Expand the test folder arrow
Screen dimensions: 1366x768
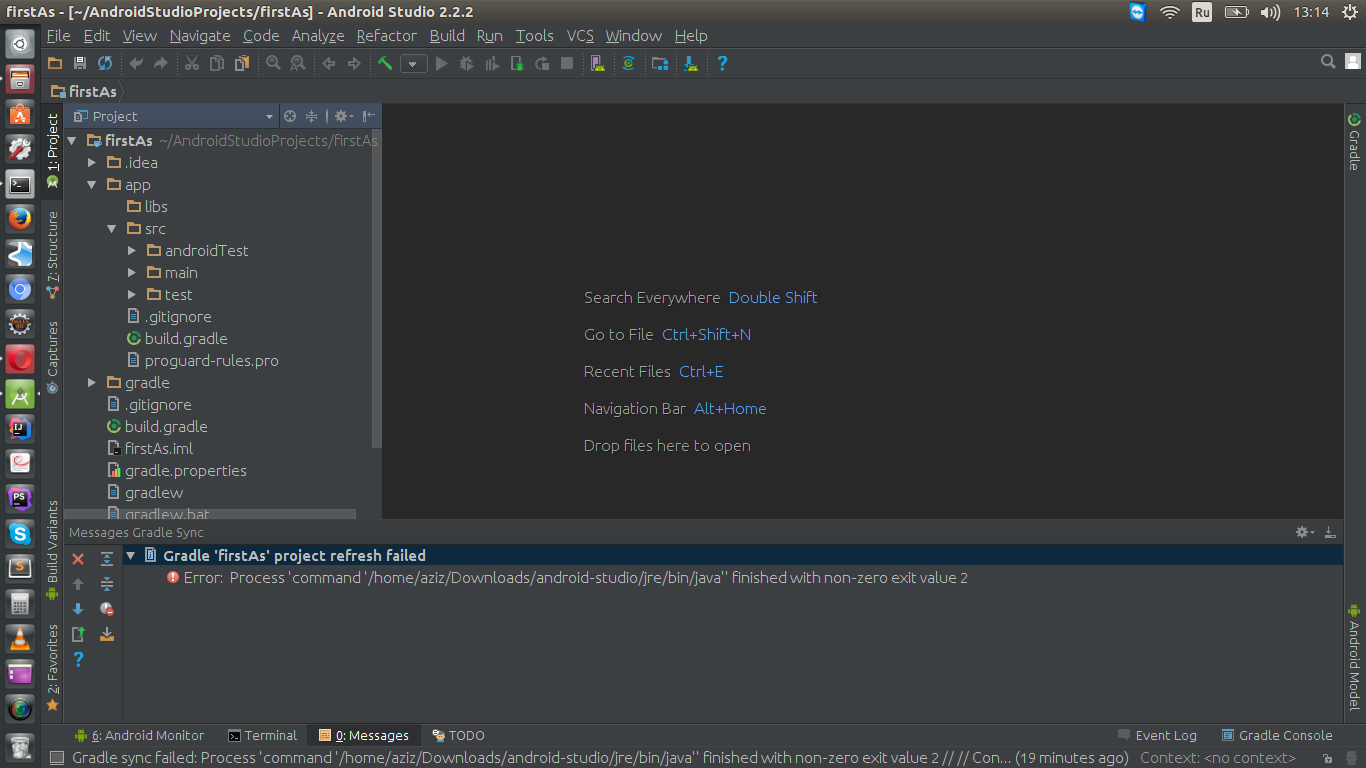(132, 295)
